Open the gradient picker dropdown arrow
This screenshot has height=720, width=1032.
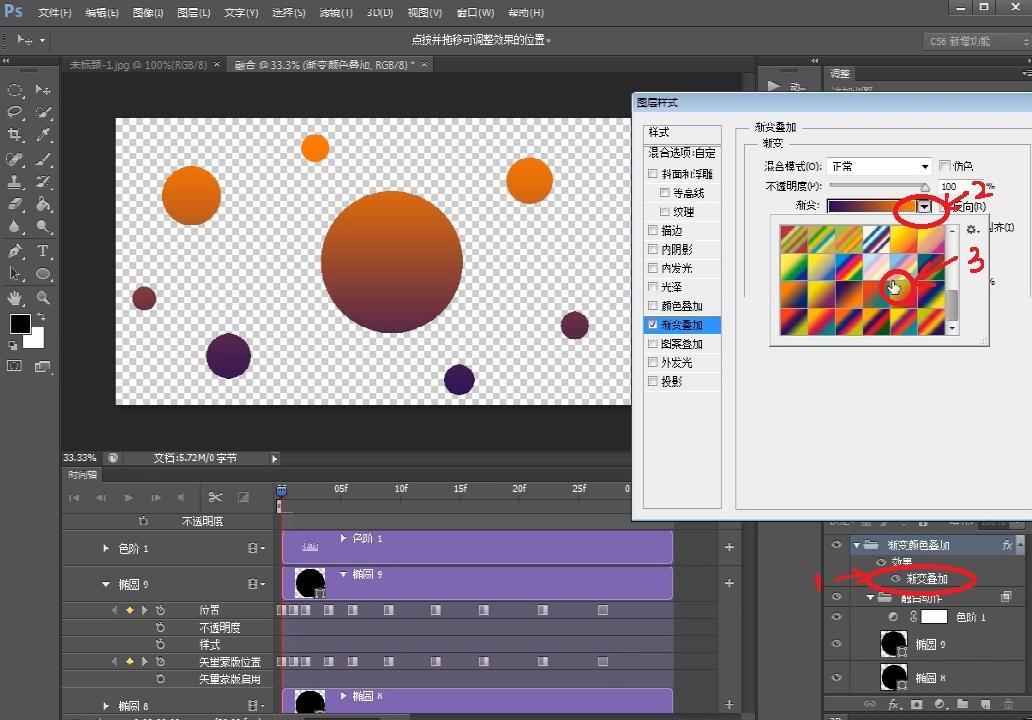tap(924, 206)
